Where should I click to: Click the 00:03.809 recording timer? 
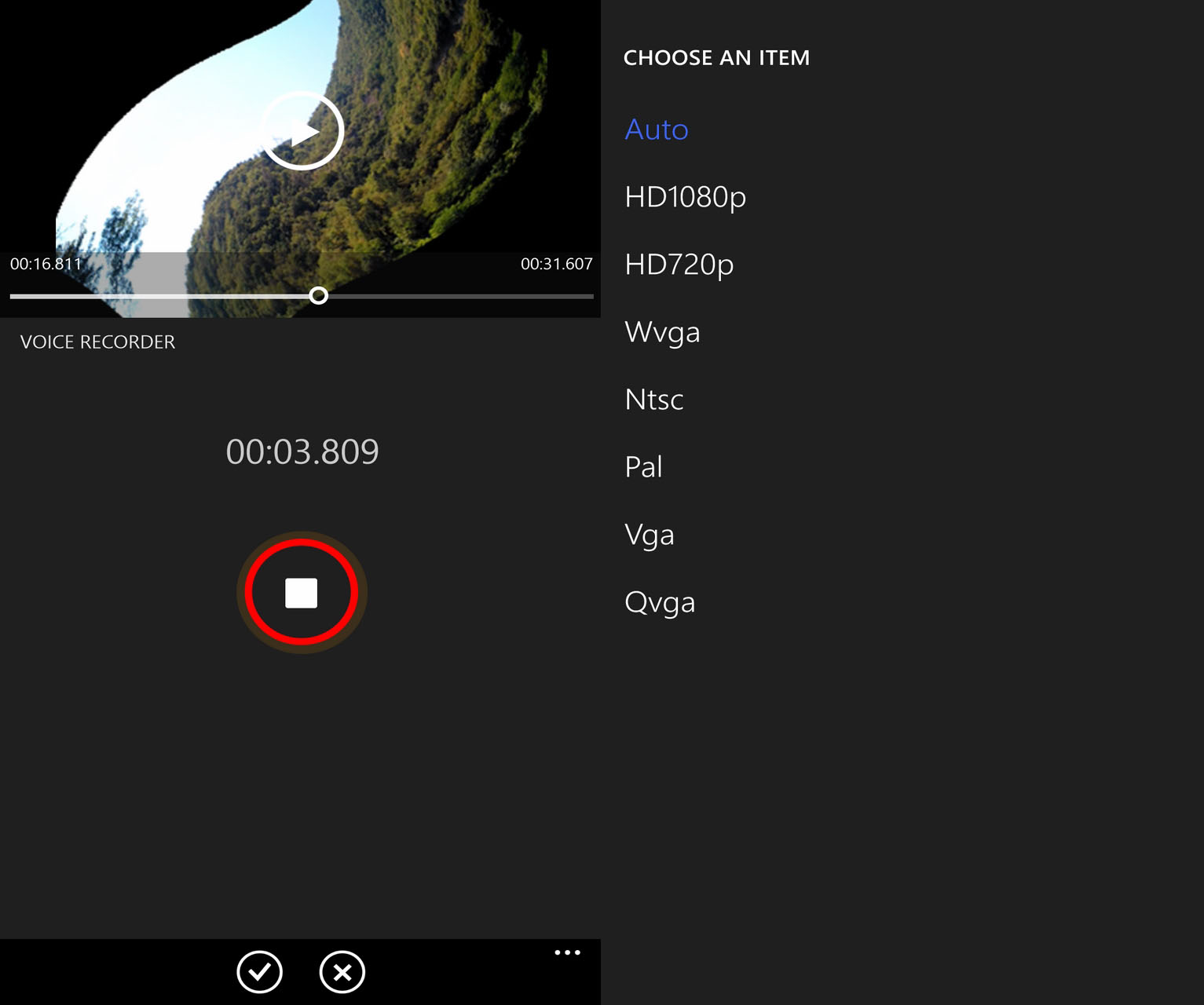pyautogui.click(x=302, y=451)
